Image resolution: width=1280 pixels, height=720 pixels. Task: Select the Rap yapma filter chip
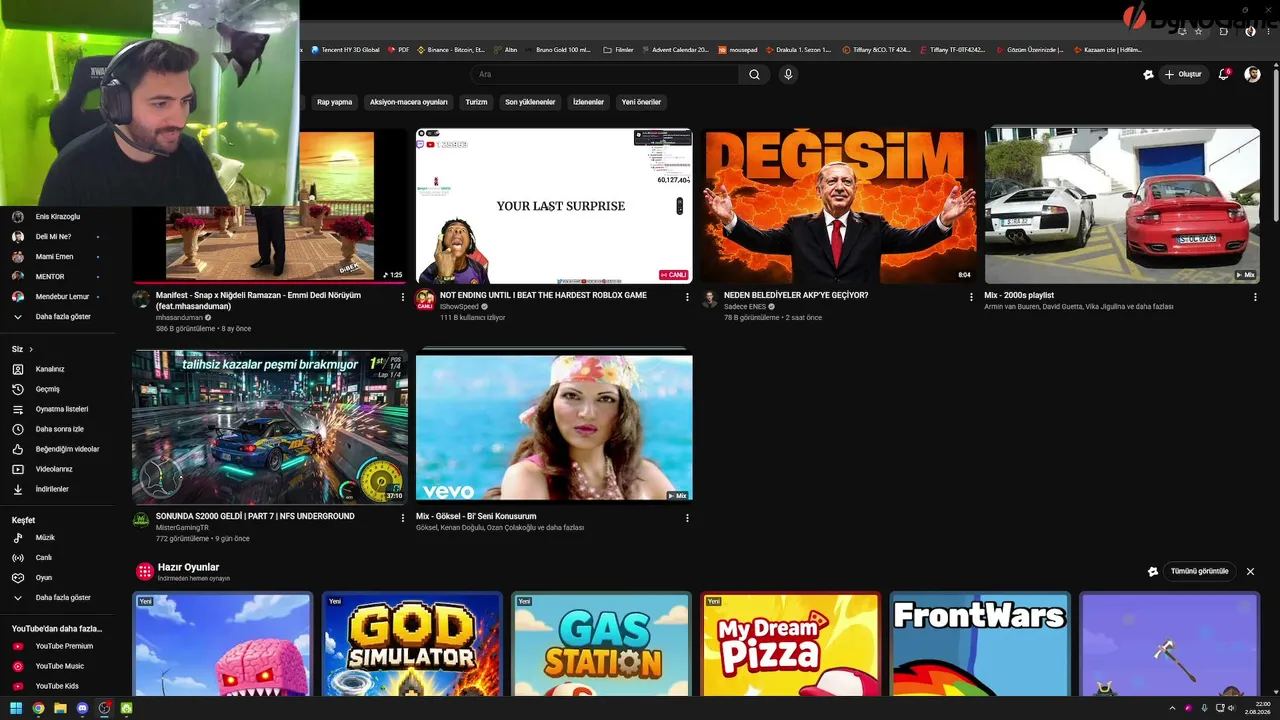tap(334, 102)
